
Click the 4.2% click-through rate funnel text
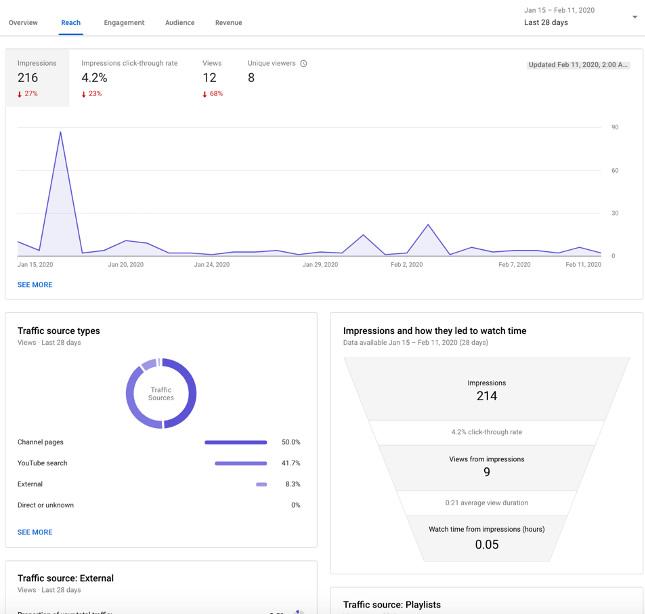tap(487, 432)
